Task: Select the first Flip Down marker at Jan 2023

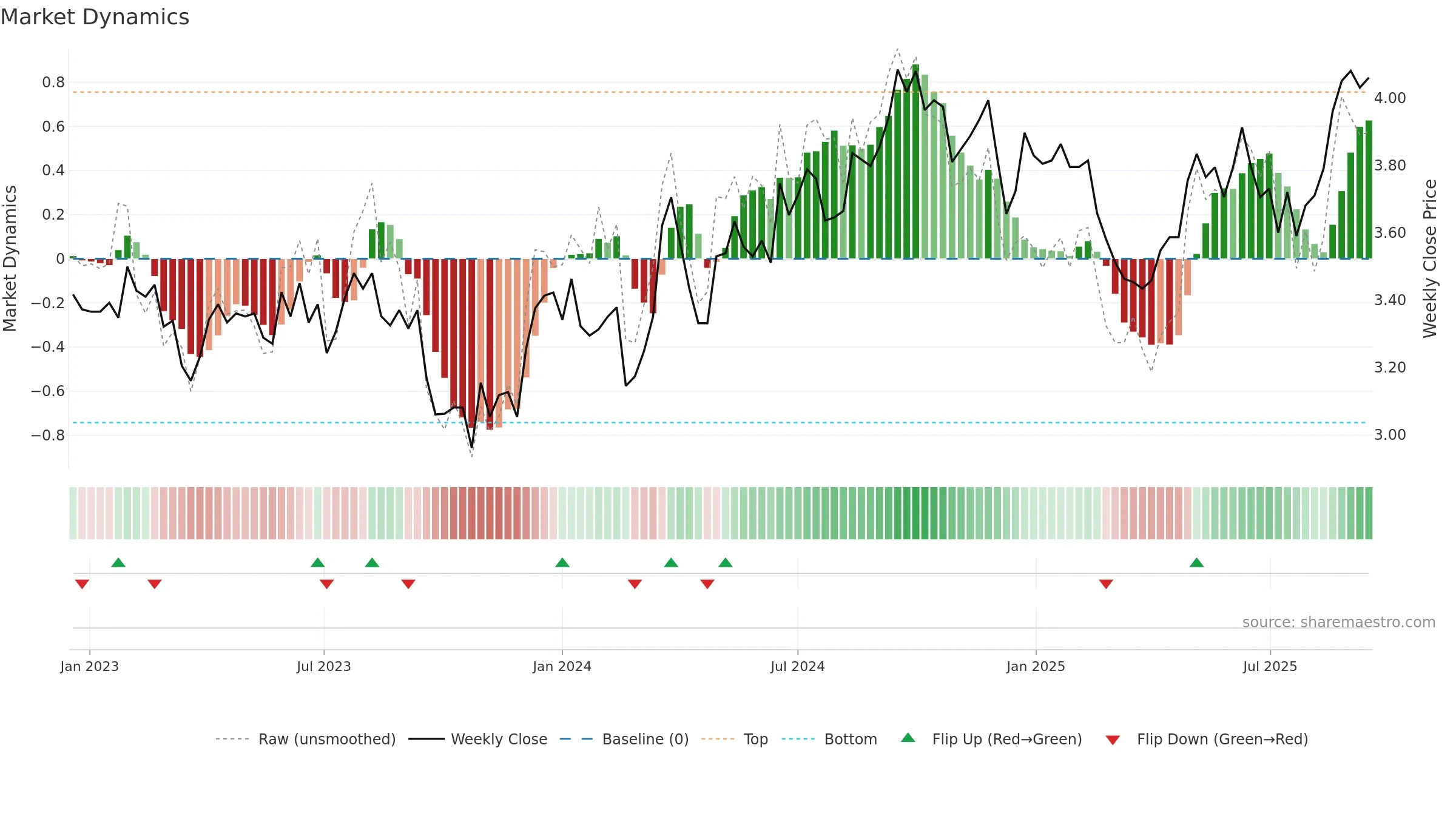Action: tap(82, 584)
